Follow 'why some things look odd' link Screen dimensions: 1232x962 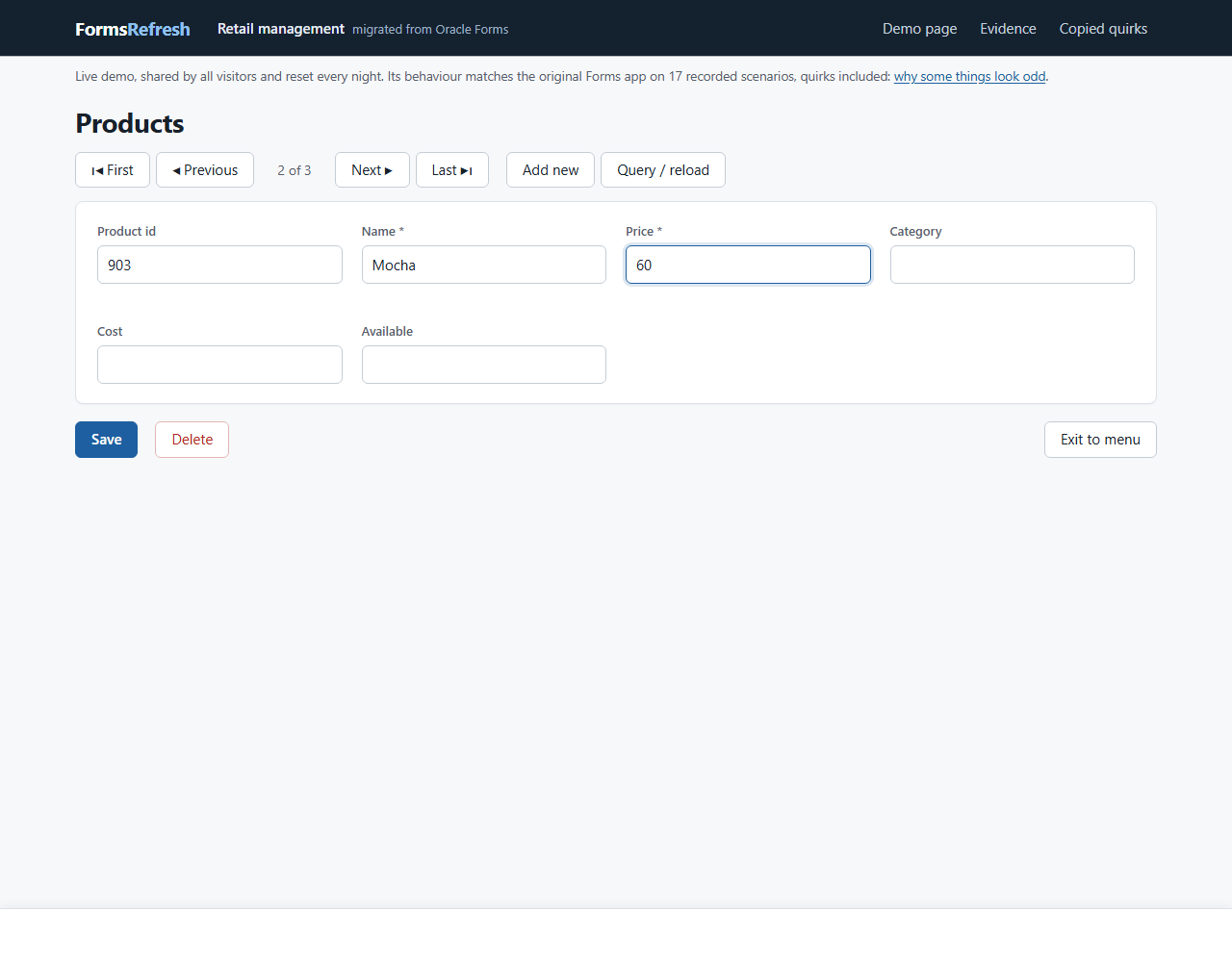click(969, 76)
